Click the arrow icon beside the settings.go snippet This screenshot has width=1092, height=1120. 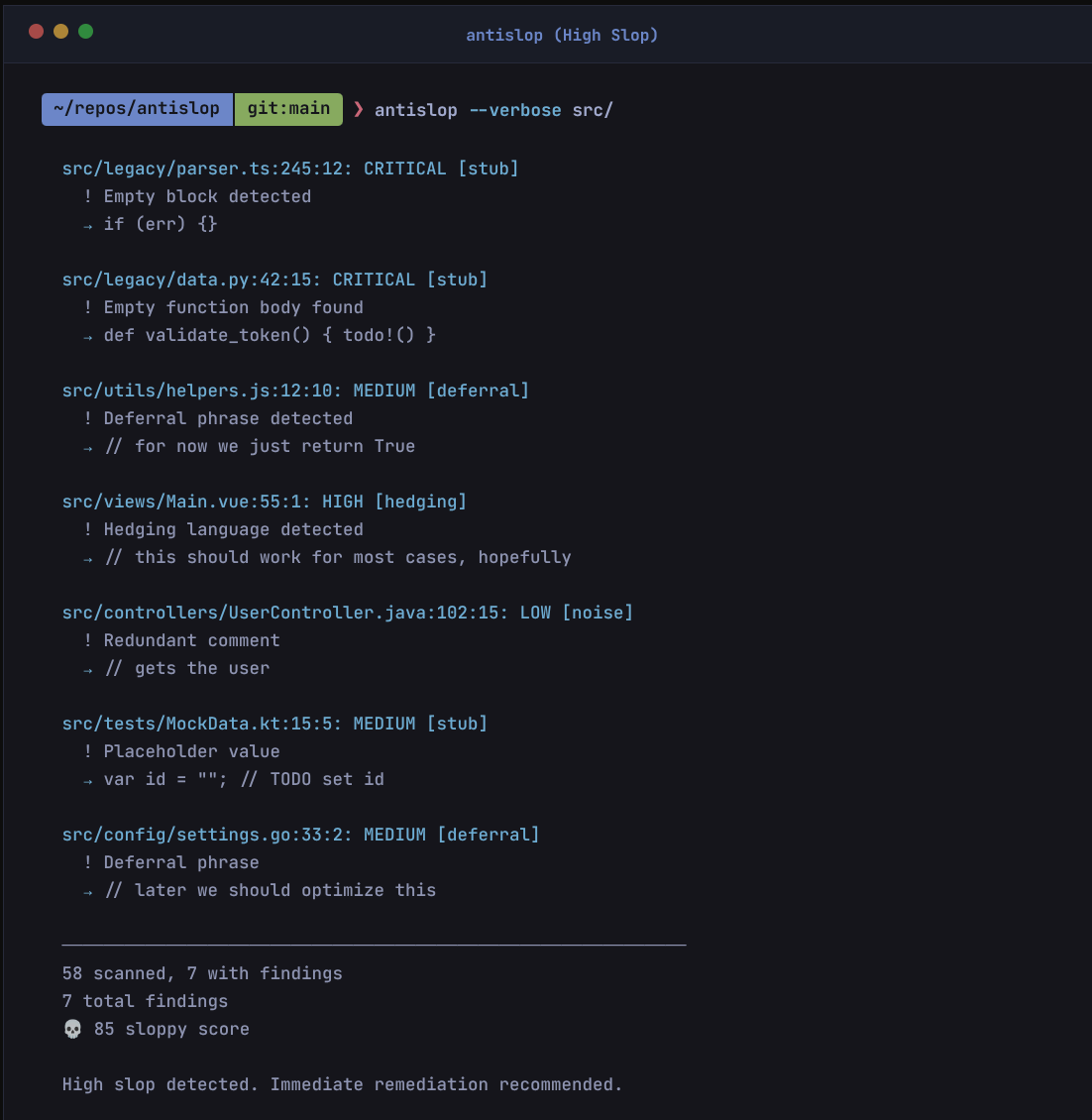coord(87,890)
